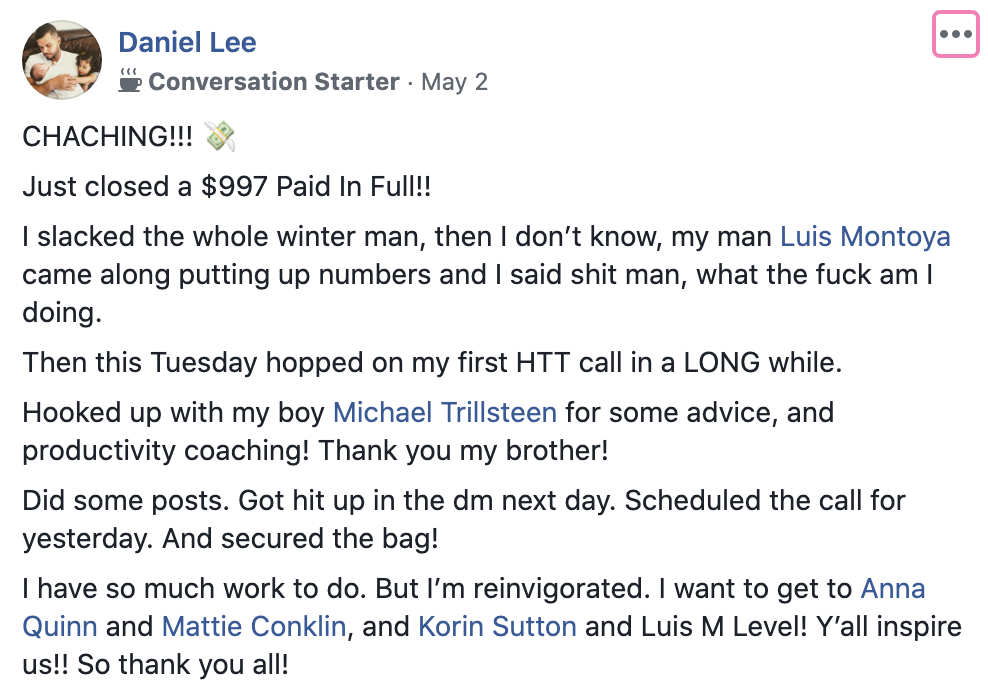Open Daniel Lee's profile picture
Viewport: 988px width, 694px height.
coord(62,60)
